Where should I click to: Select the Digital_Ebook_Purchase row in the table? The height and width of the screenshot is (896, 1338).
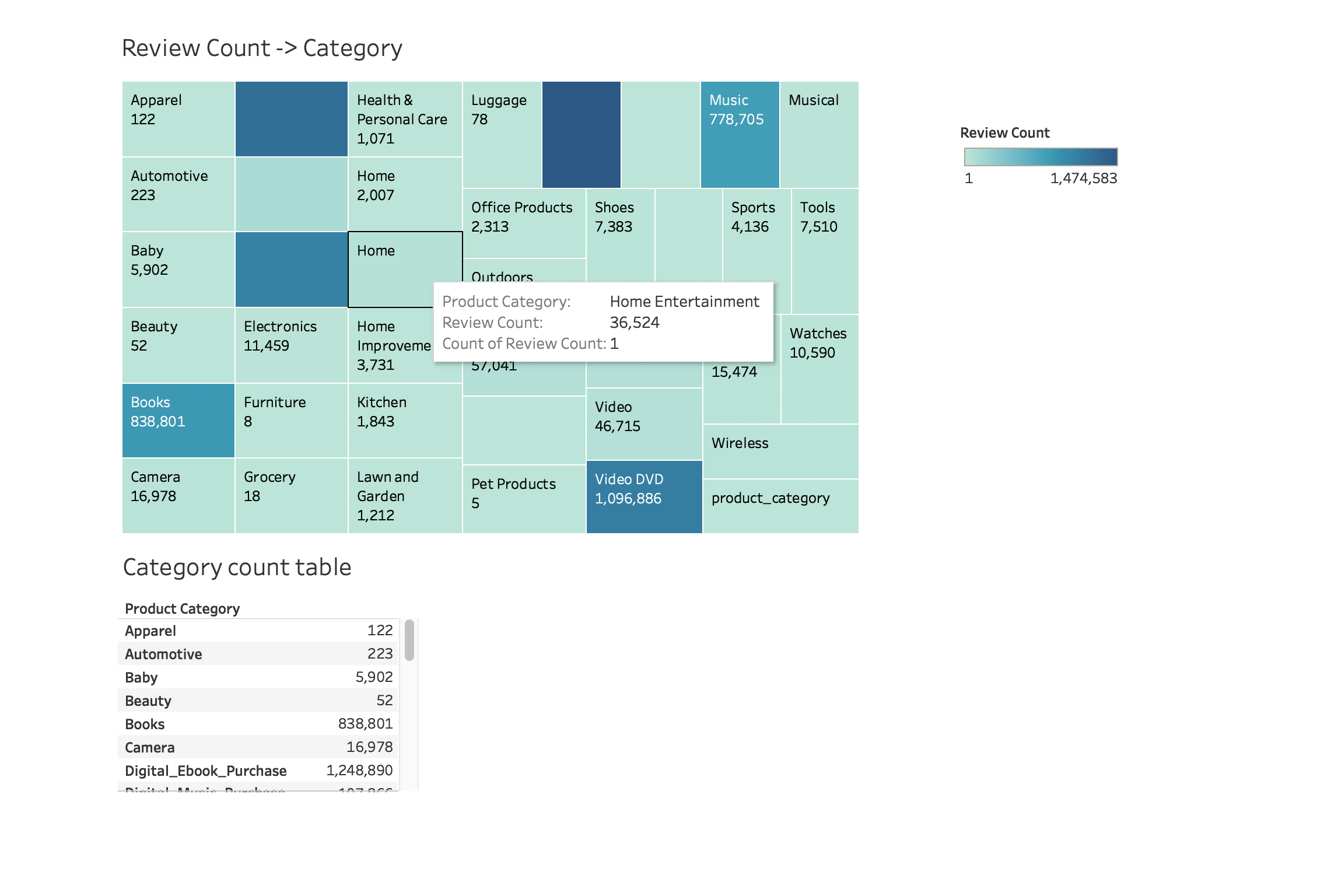(257, 770)
